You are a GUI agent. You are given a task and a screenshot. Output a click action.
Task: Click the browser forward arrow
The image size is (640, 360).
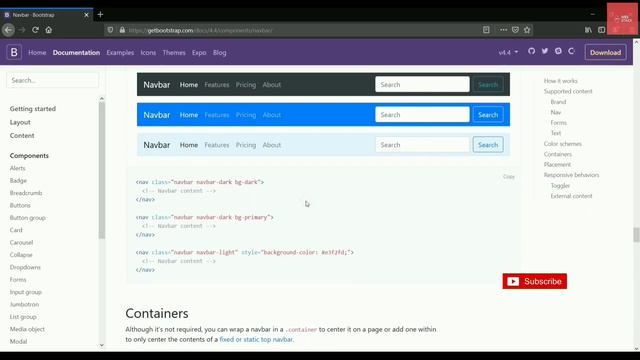click(x=22, y=30)
